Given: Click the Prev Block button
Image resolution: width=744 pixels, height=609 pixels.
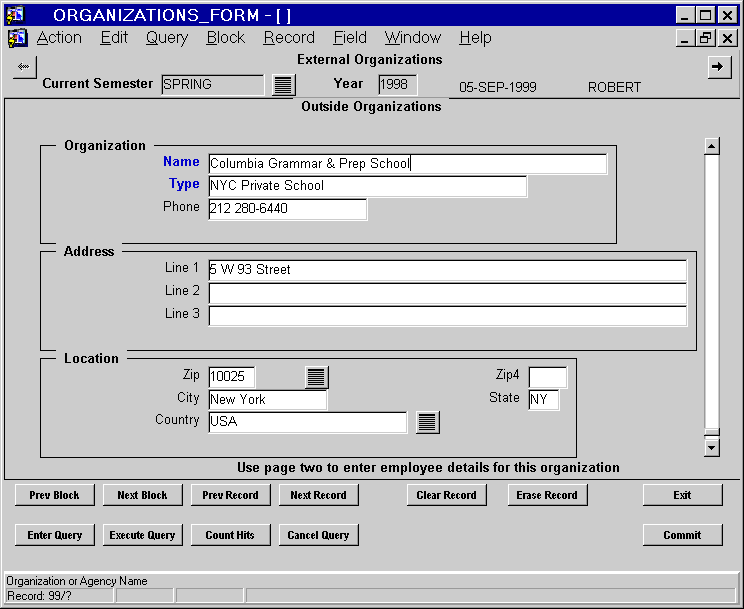Looking at the screenshot, I should (x=55, y=495).
